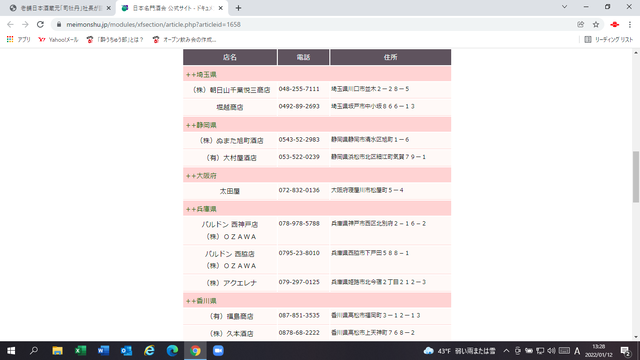640x360 pixels.
Task: Click phone number 053-522-0239
Action: 299,157
